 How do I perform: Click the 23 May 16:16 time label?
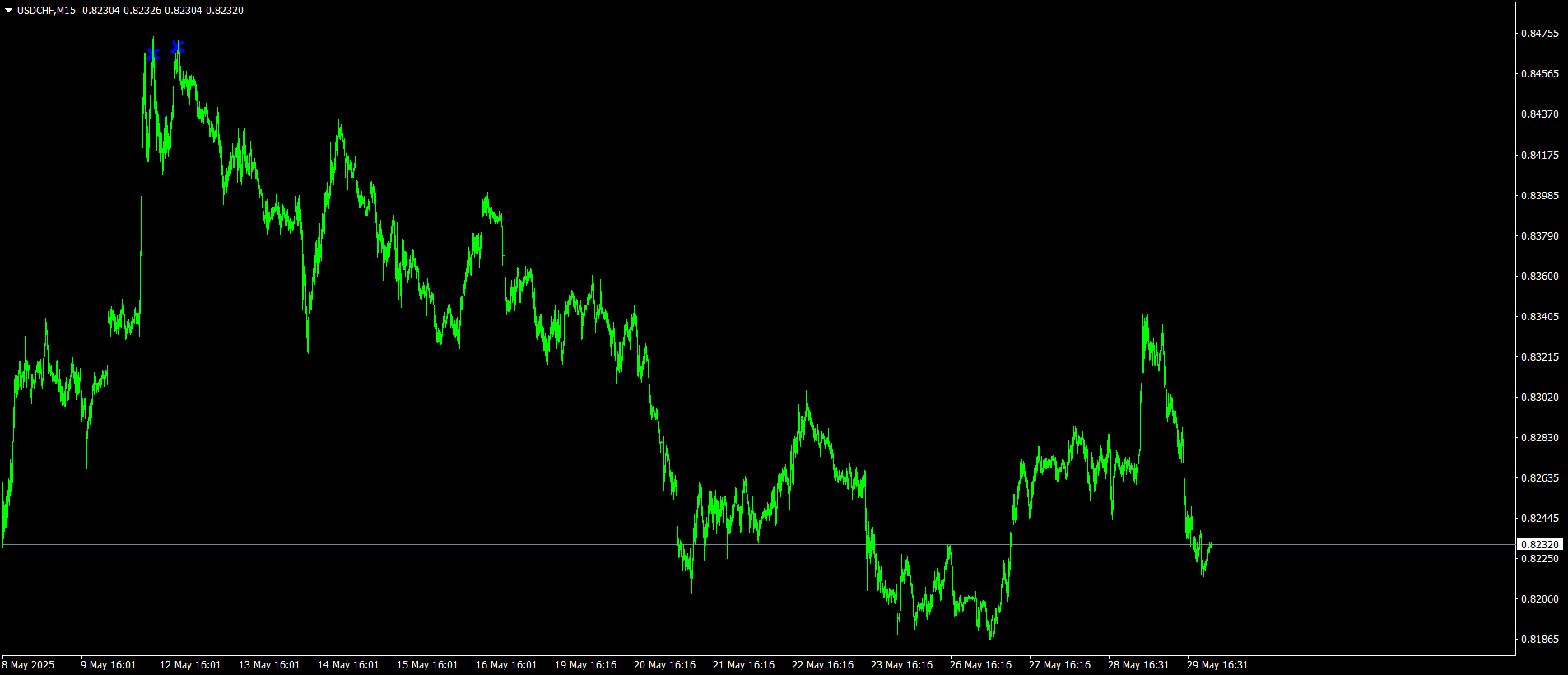(x=901, y=665)
